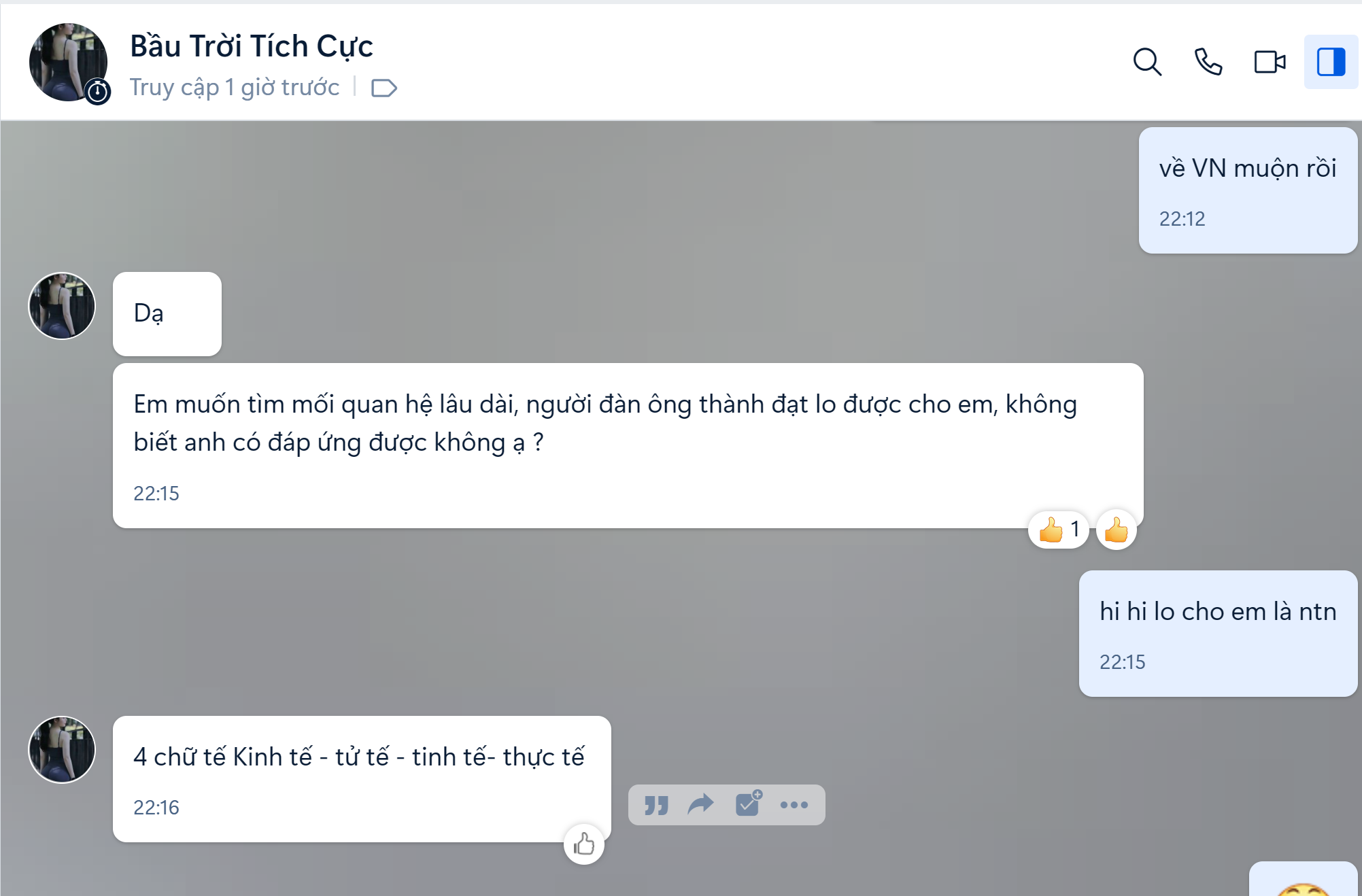
Task: Quote the '4 chữ tế' message
Action: [x=656, y=805]
